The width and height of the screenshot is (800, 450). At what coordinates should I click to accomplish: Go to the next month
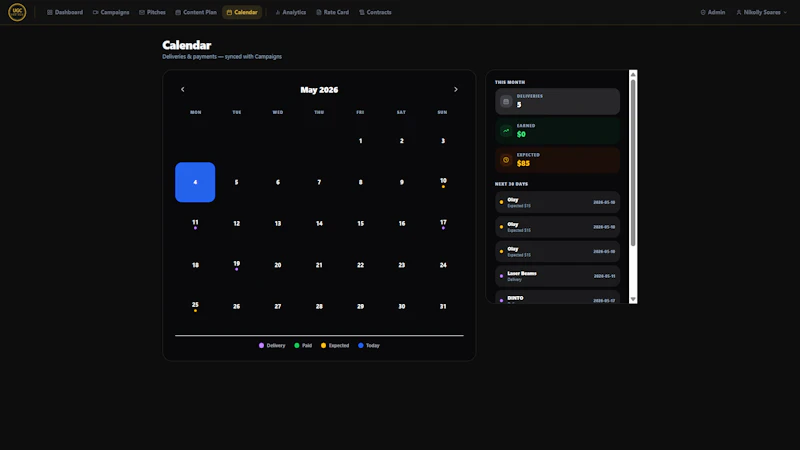click(x=456, y=89)
